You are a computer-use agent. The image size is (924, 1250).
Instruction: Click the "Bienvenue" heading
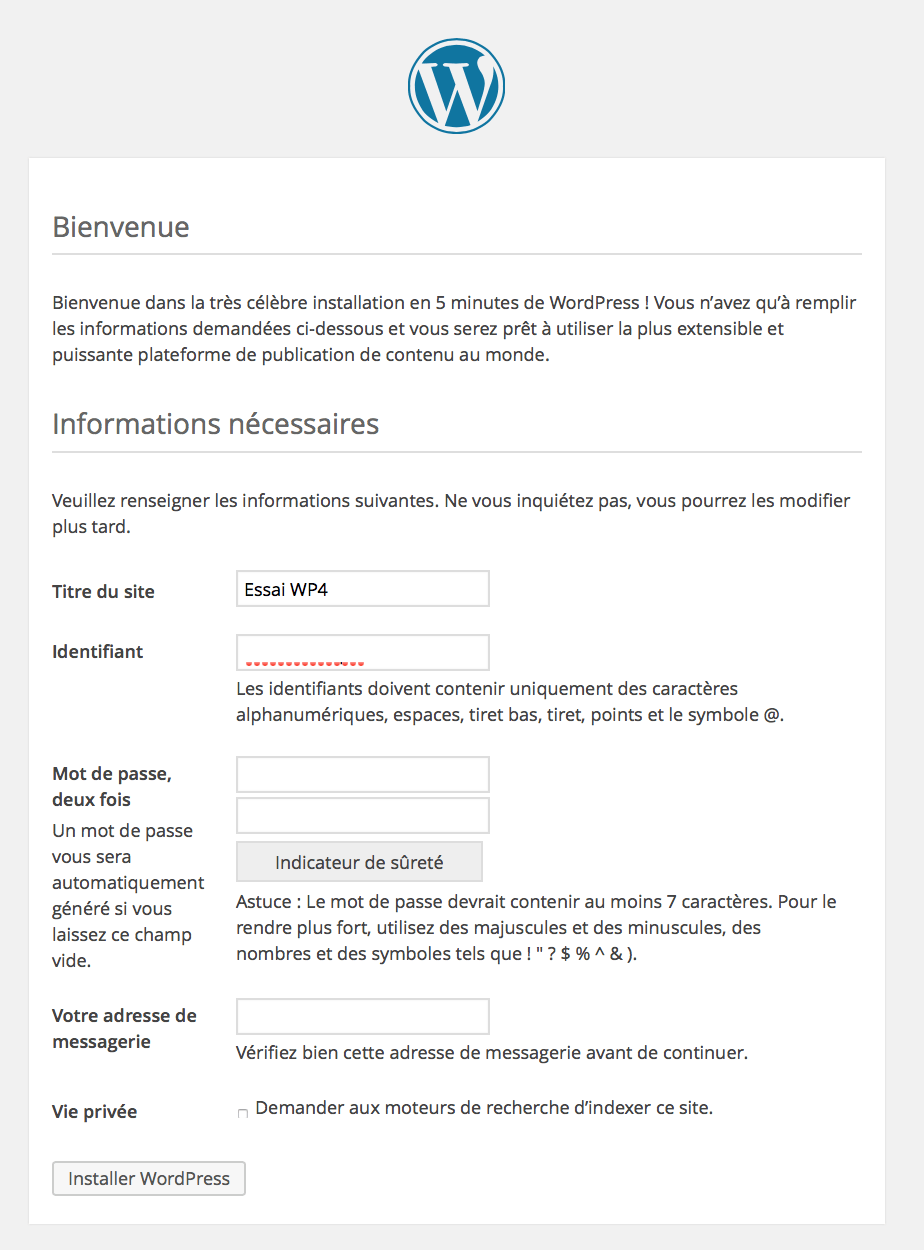(121, 227)
